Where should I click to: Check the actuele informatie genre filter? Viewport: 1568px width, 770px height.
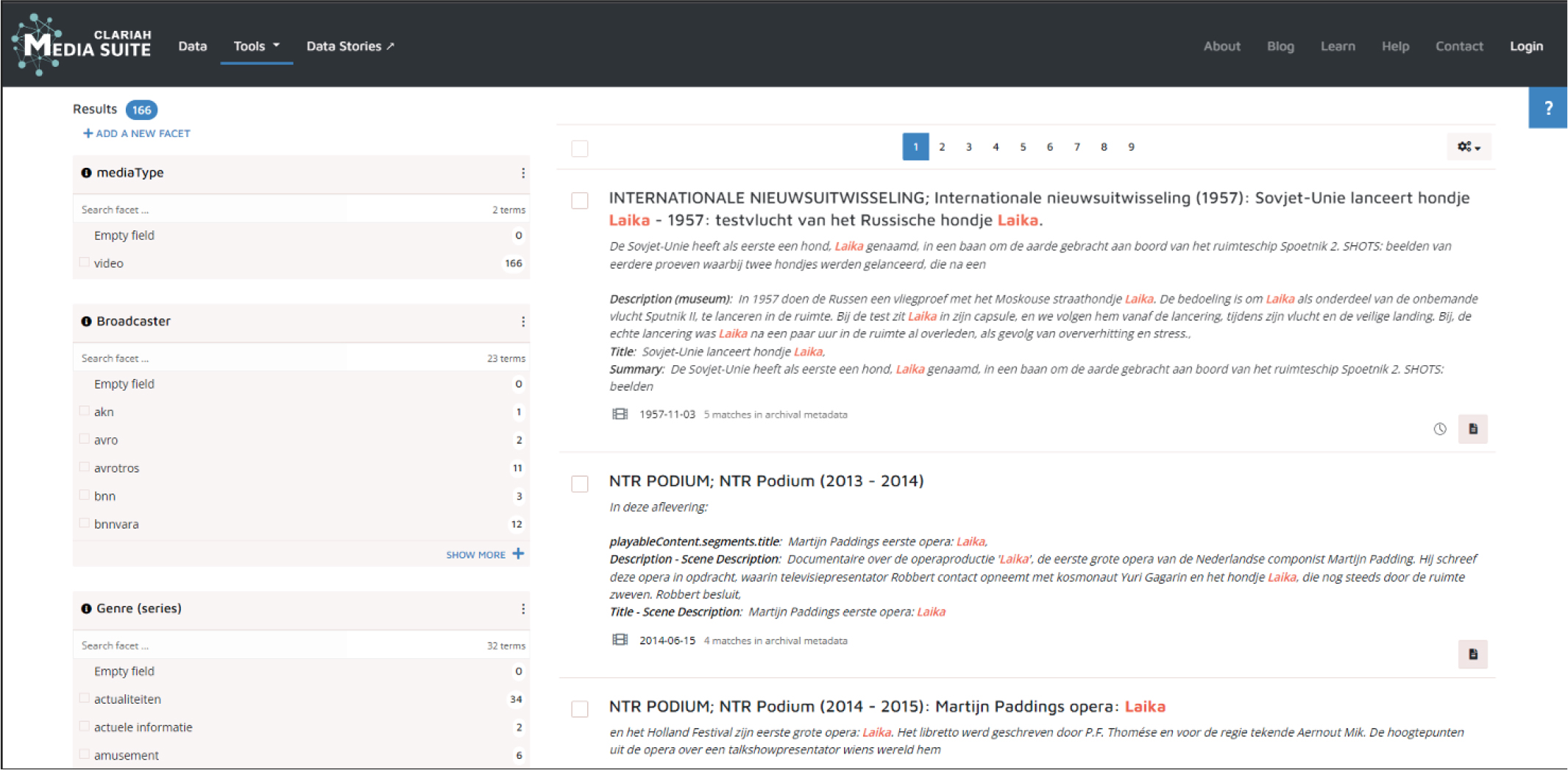(x=85, y=726)
